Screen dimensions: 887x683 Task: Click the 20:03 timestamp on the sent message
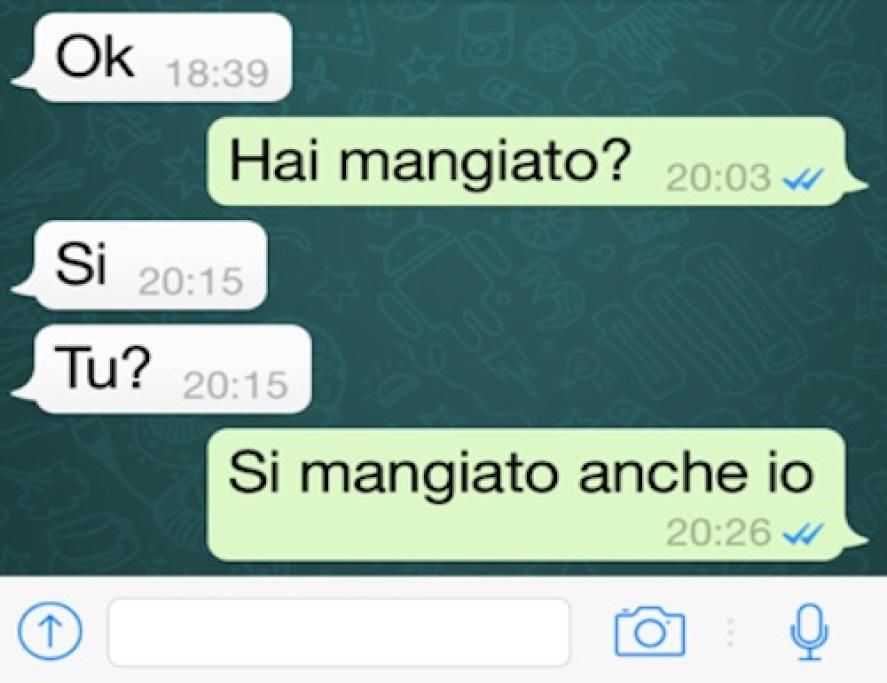718,178
